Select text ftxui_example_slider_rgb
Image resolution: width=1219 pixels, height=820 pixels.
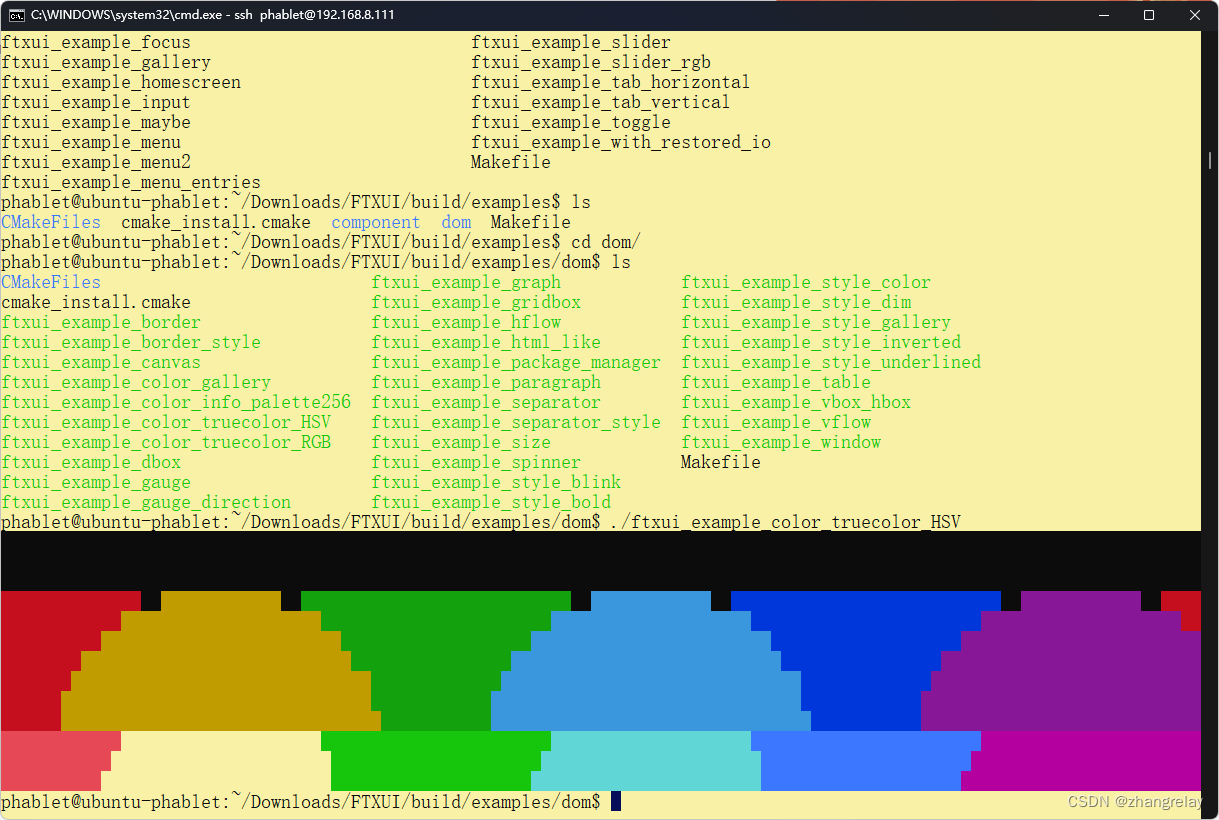[x=591, y=62]
